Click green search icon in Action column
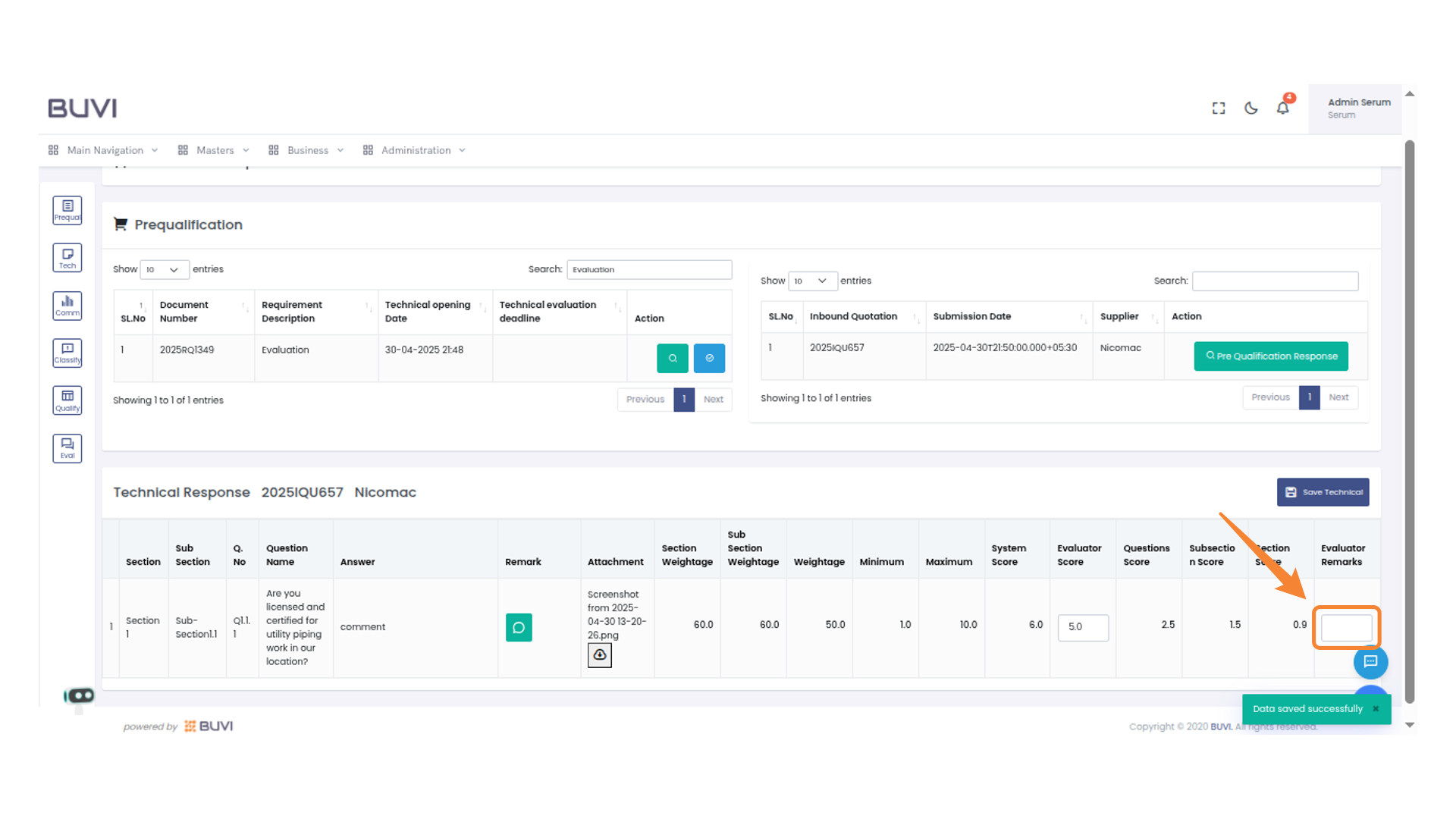The width and height of the screenshot is (1456, 819). tap(672, 358)
